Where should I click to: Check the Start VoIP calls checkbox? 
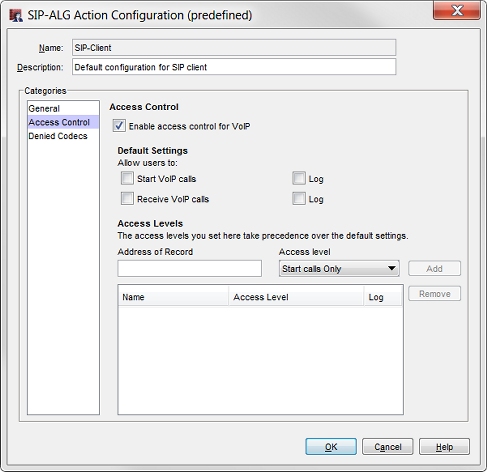pyautogui.click(x=127, y=178)
